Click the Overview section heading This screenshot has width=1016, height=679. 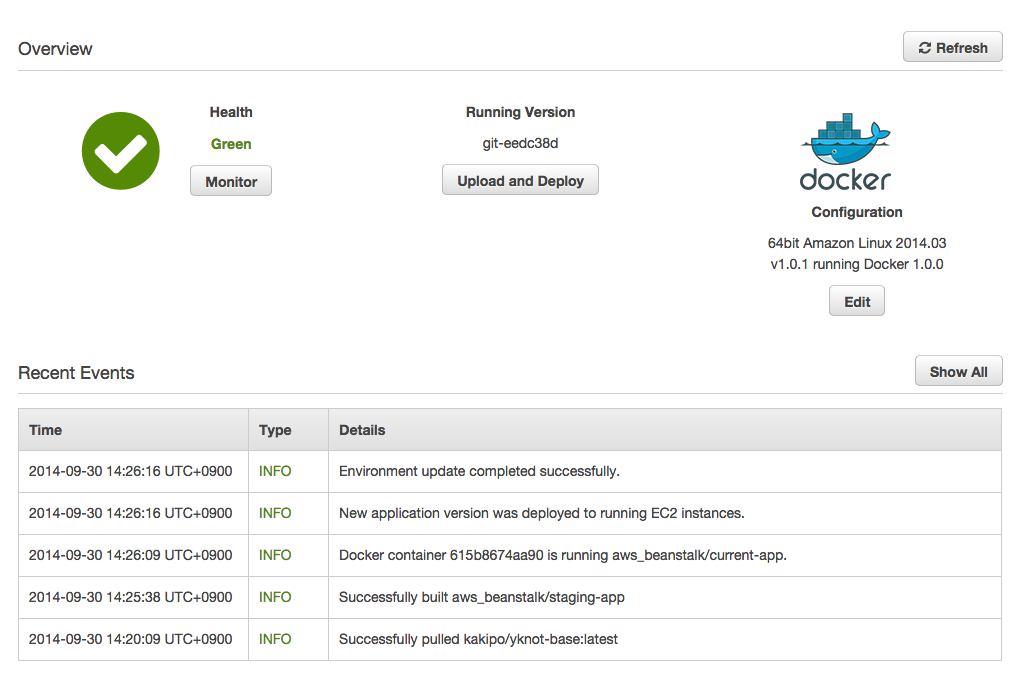click(x=55, y=48)
